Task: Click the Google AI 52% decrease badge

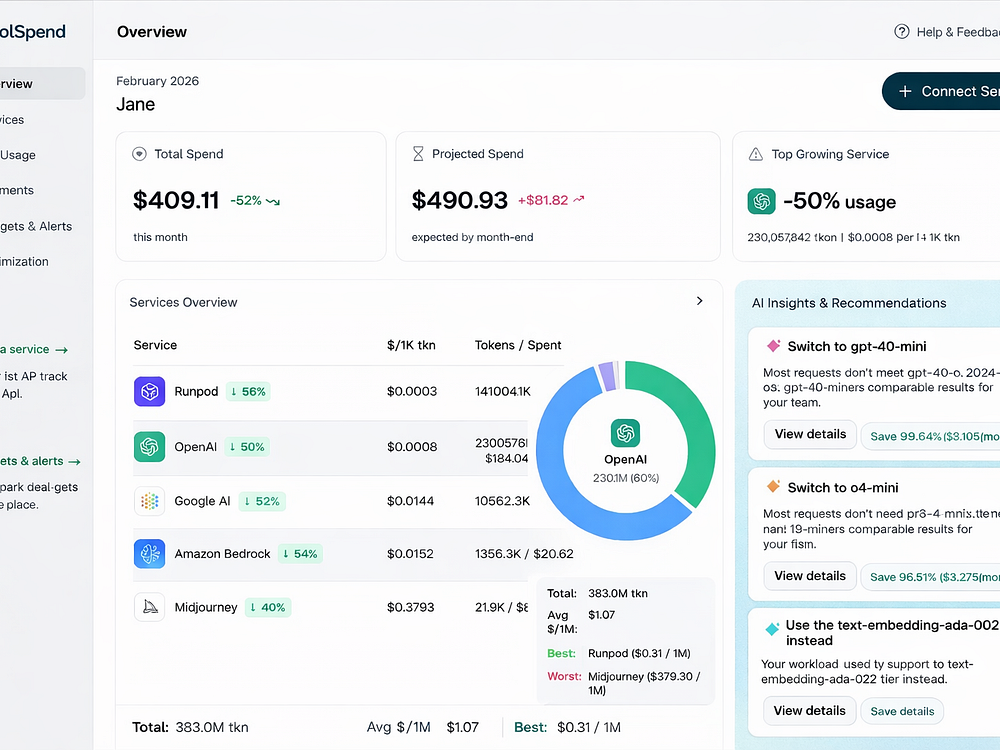Action: [x=262, y=501]
